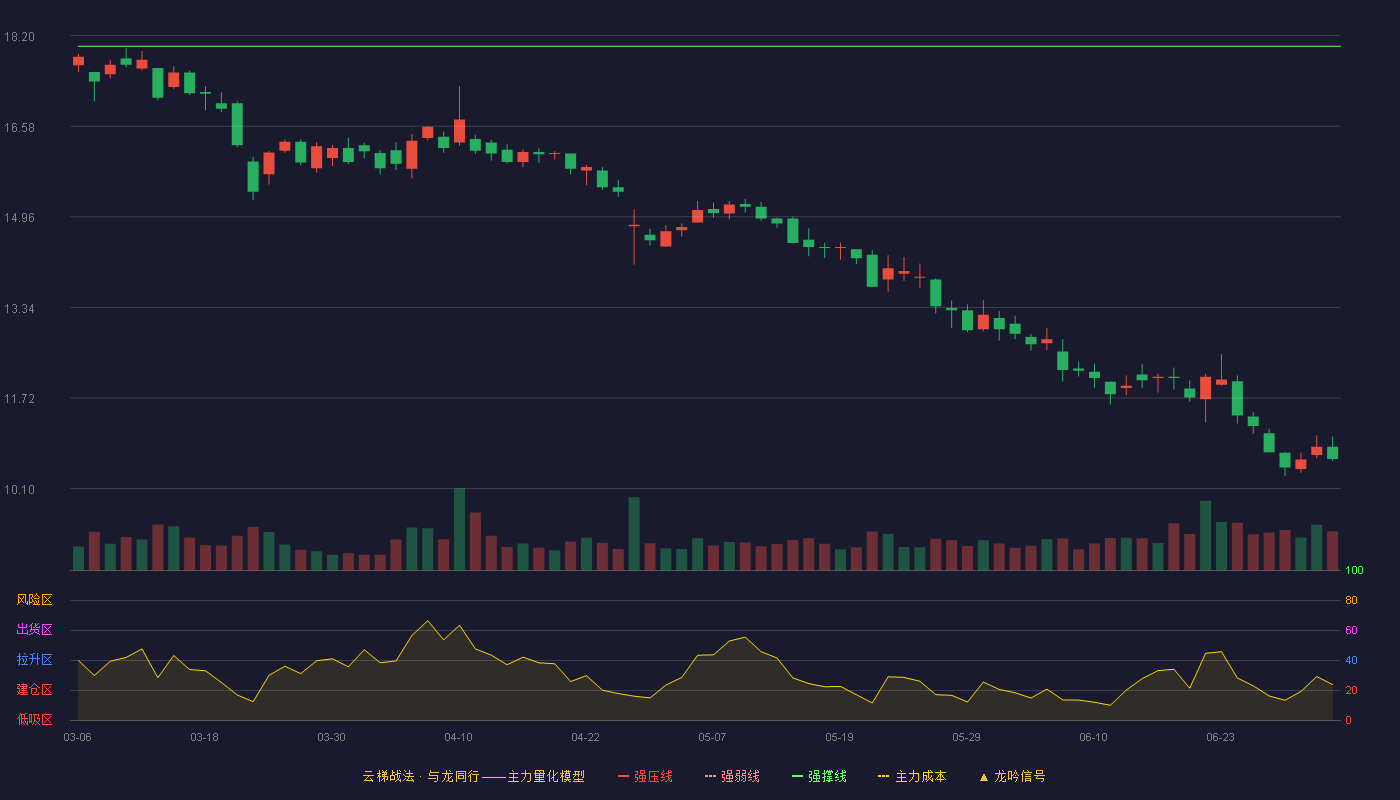1400x800 pixels.
Task: Click the 05-19 date axis label
Action: coord(840,737)
